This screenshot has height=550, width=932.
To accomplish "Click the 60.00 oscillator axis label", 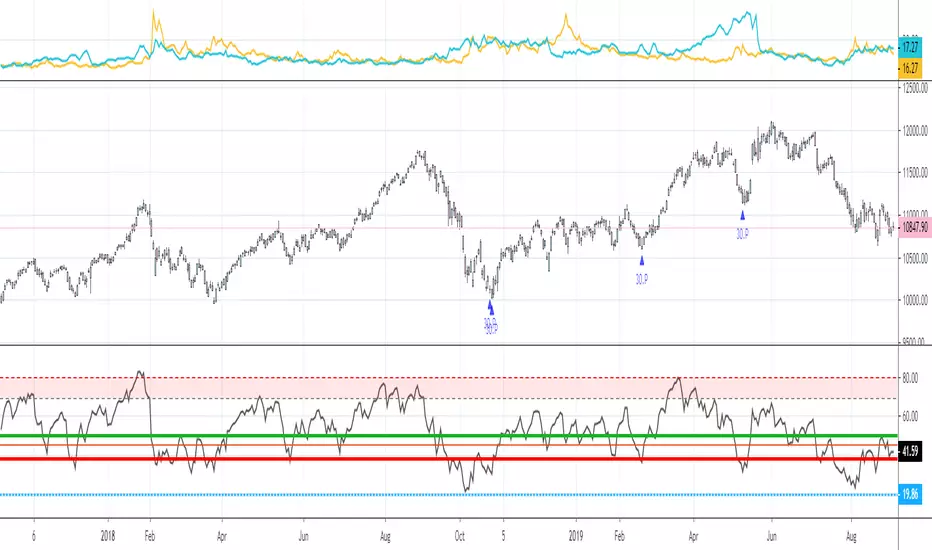I will tap(910, 416).
